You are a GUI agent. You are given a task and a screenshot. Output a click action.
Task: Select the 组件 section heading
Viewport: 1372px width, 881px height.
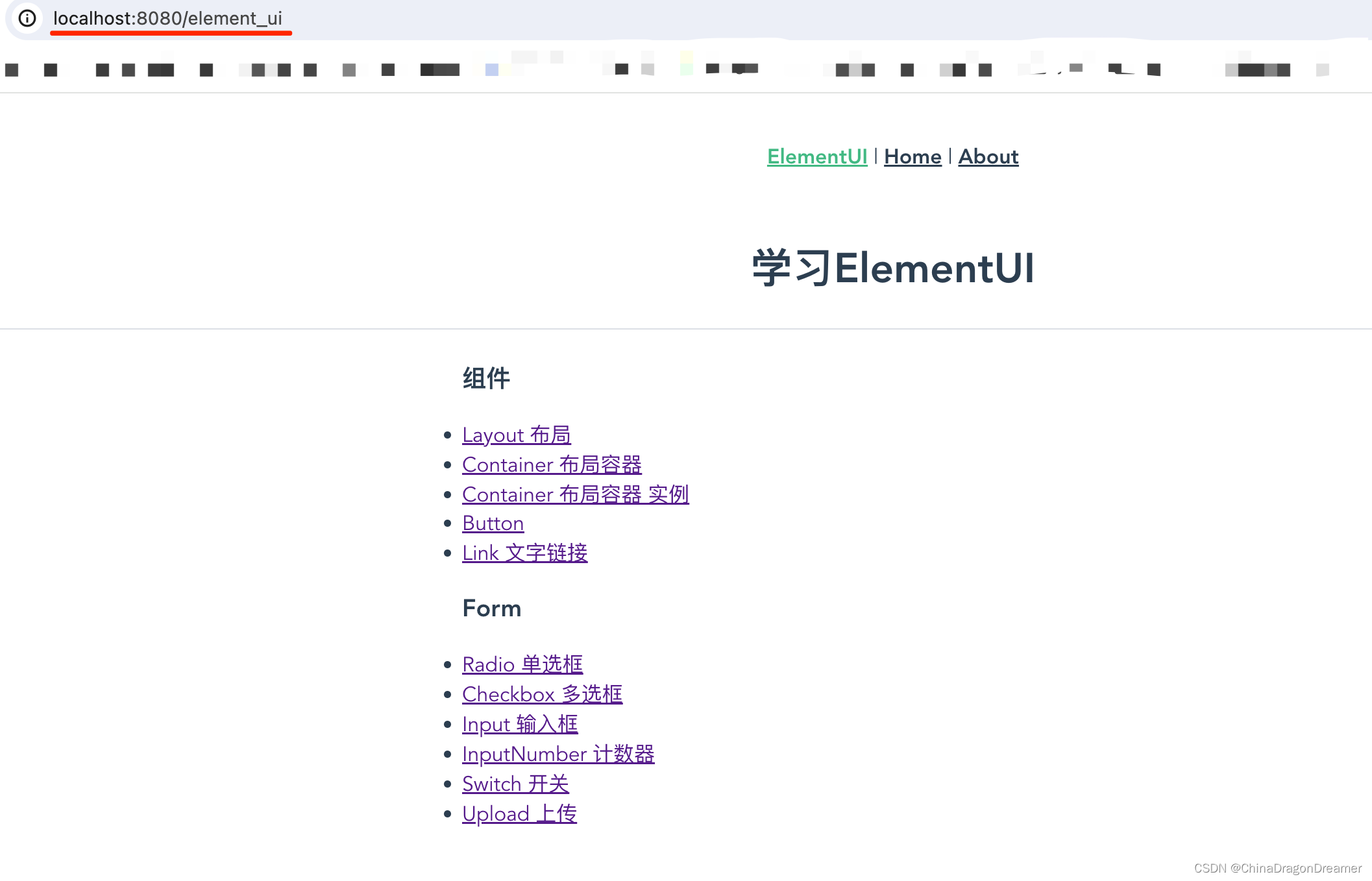pos(487,377)
